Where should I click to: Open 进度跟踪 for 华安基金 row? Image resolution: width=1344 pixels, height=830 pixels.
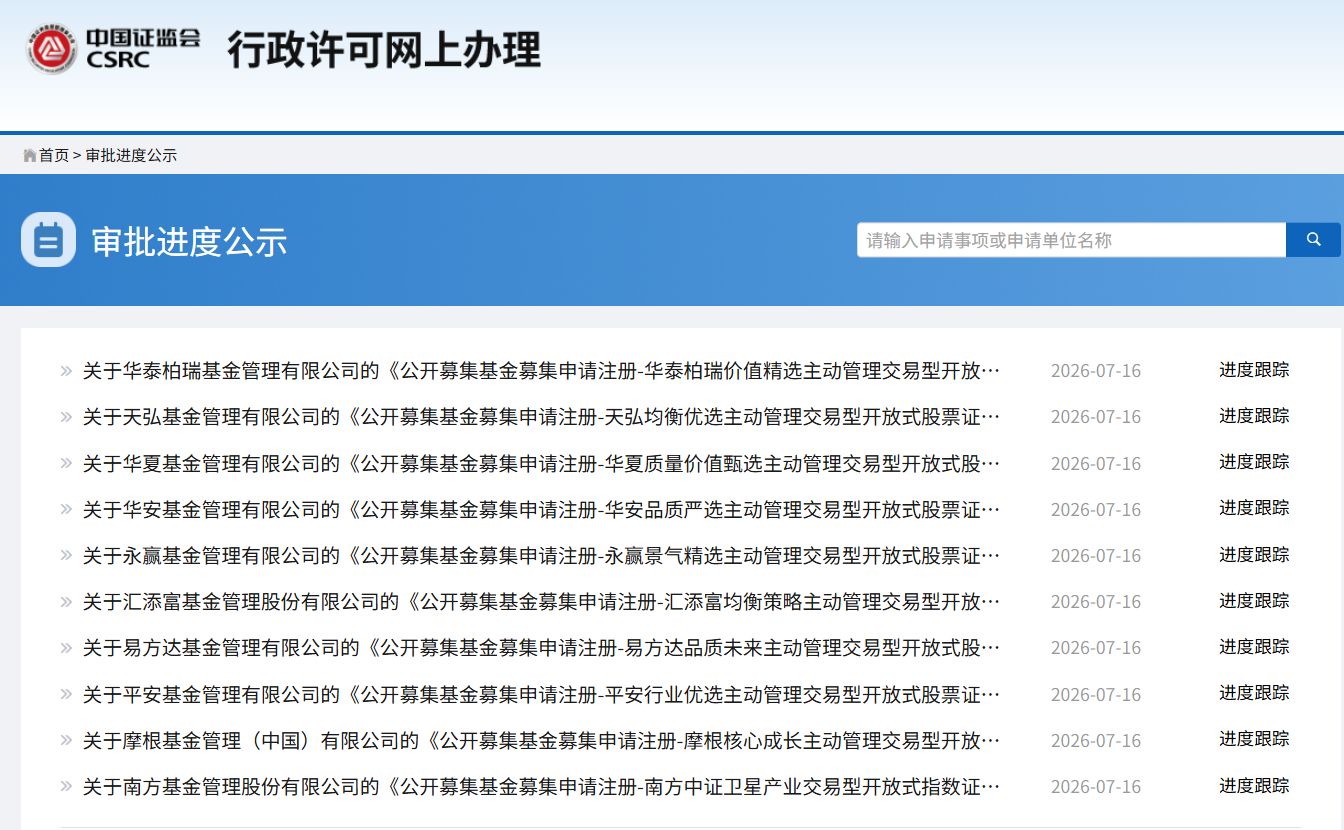click(1254, 508)
